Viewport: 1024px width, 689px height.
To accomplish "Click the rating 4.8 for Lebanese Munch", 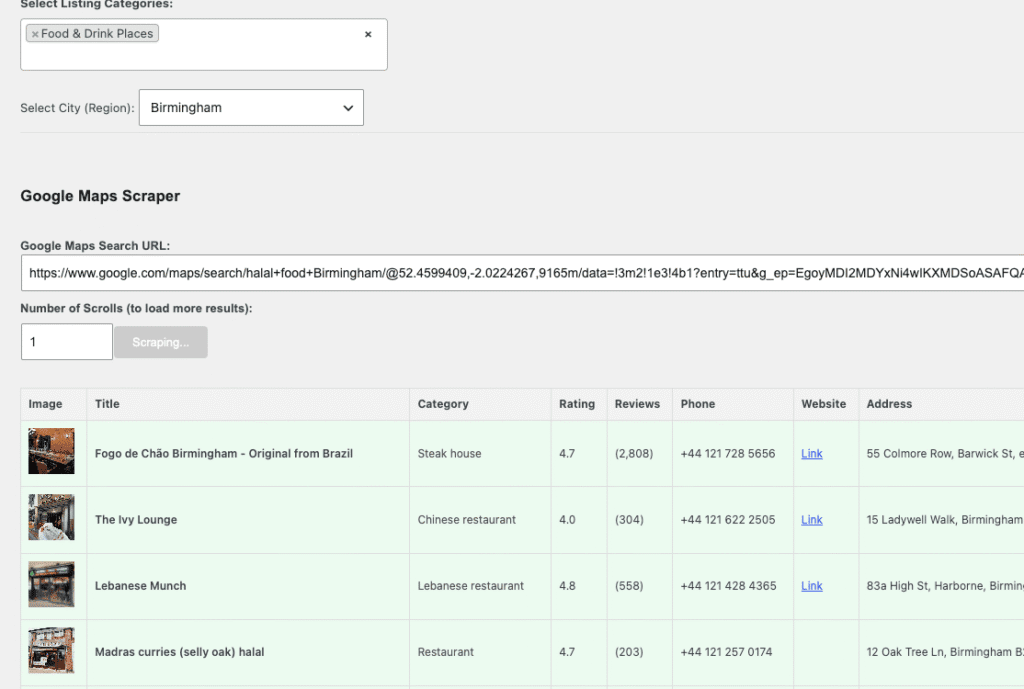I will point(567,586).
